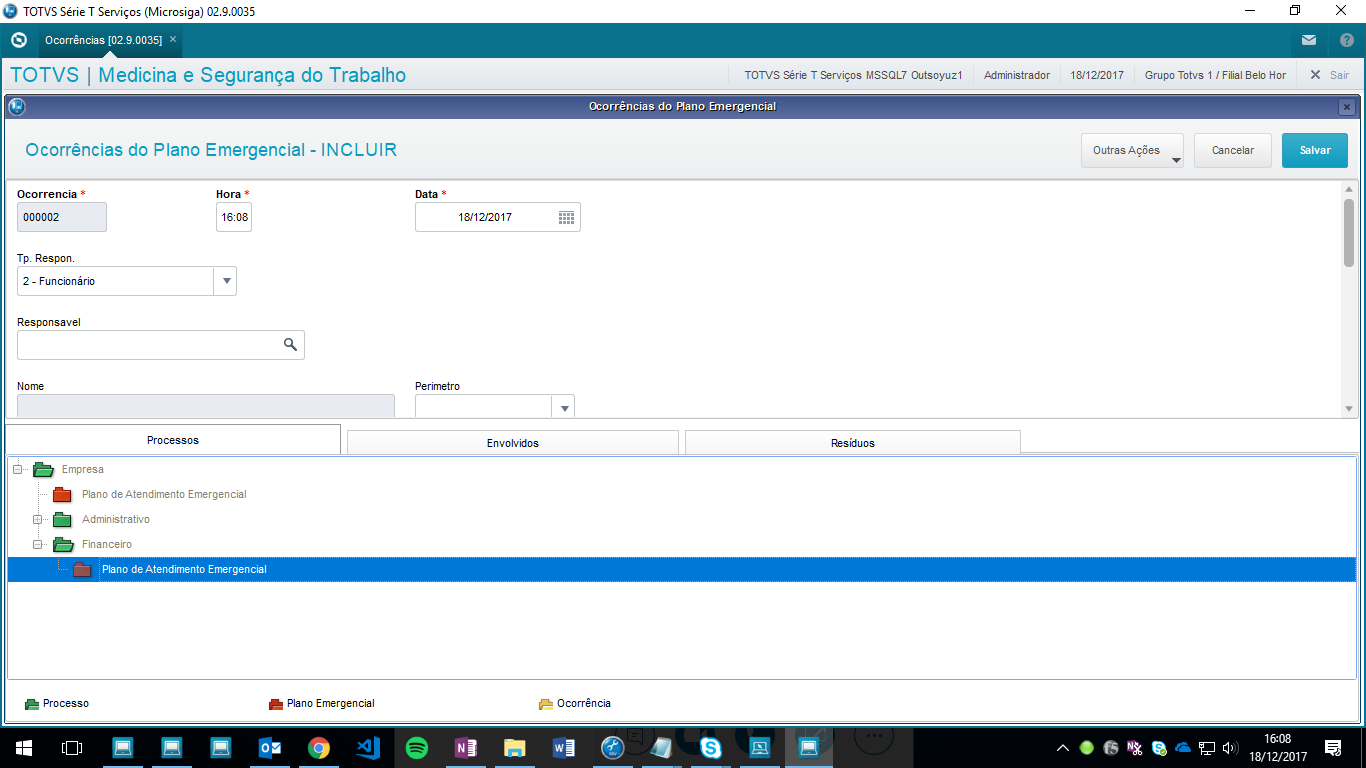
Task: Expand the Administrativo tree node
Action: pos(37,519)
